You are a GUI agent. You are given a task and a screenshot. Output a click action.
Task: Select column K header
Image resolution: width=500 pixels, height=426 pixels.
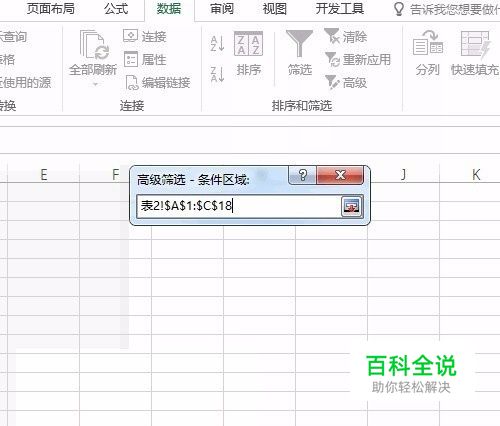click(476, 174)
